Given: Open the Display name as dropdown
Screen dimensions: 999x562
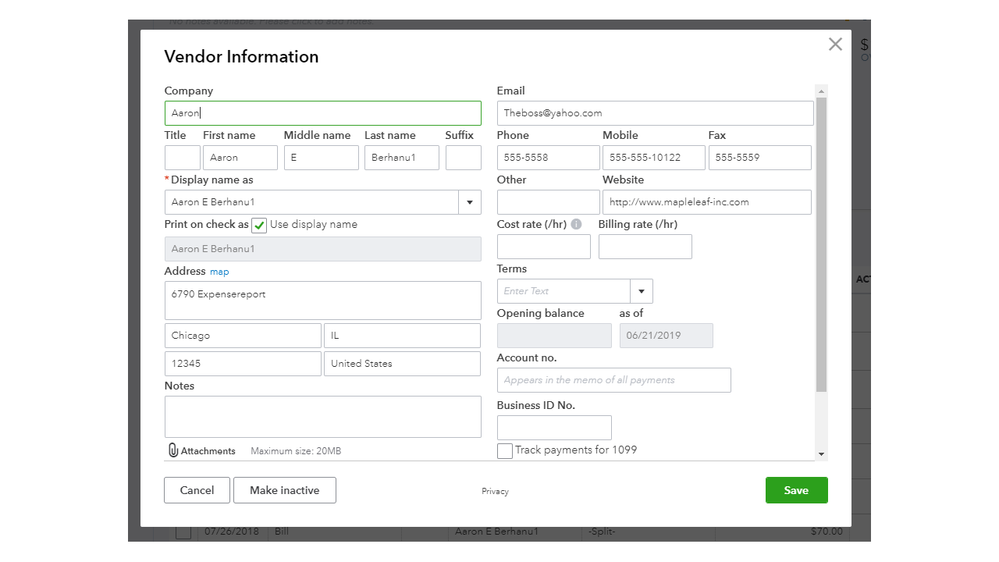Looking at the screenshot, I should [x=470, y=202].
